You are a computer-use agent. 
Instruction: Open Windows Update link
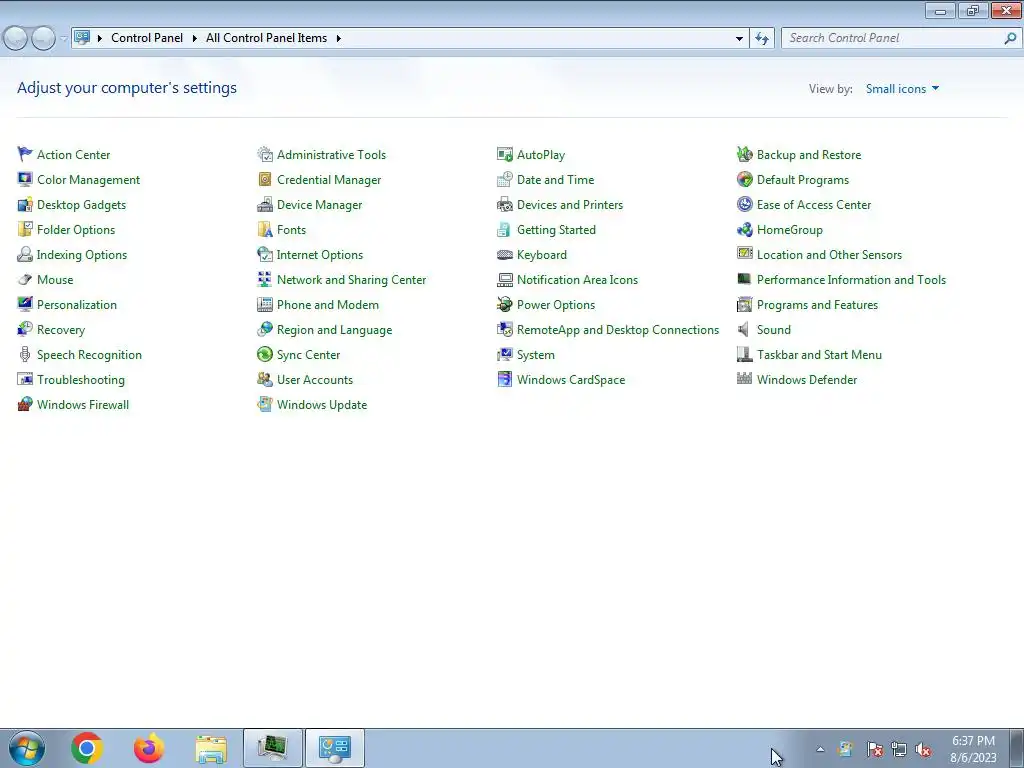321,404
